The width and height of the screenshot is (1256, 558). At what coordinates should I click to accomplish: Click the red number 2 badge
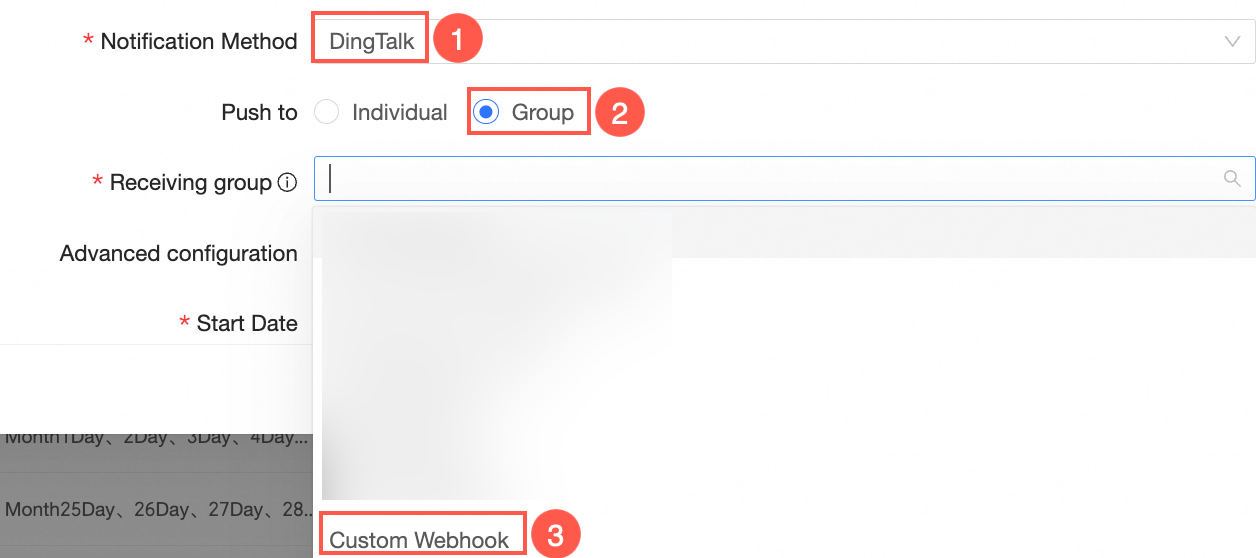point(619,113)
